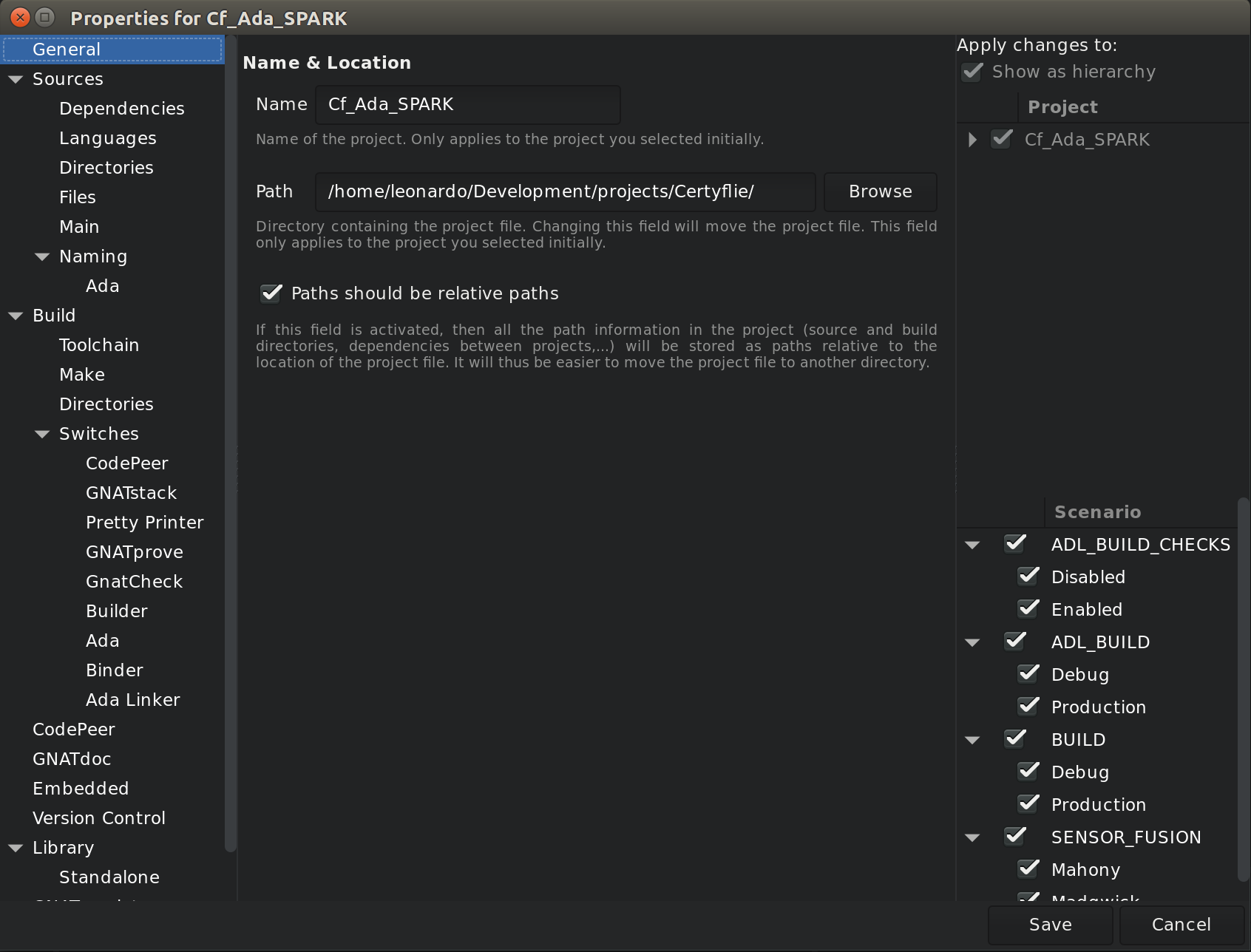Uncheck the Disabled scenario value
This screenshot has height=952, width=1251.
1028,577
